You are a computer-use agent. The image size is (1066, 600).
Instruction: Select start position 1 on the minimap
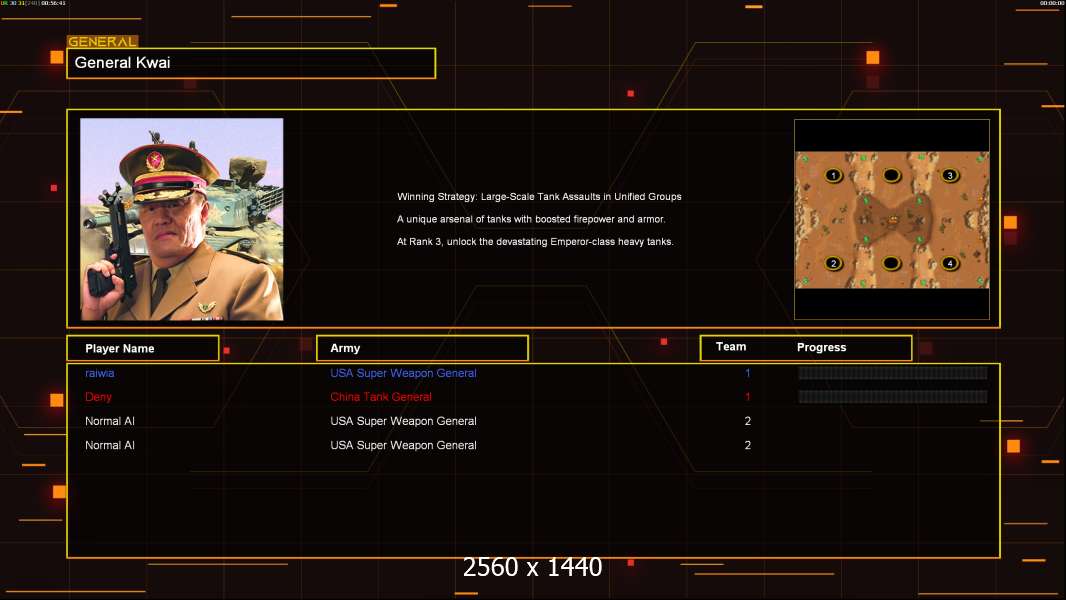833,175
